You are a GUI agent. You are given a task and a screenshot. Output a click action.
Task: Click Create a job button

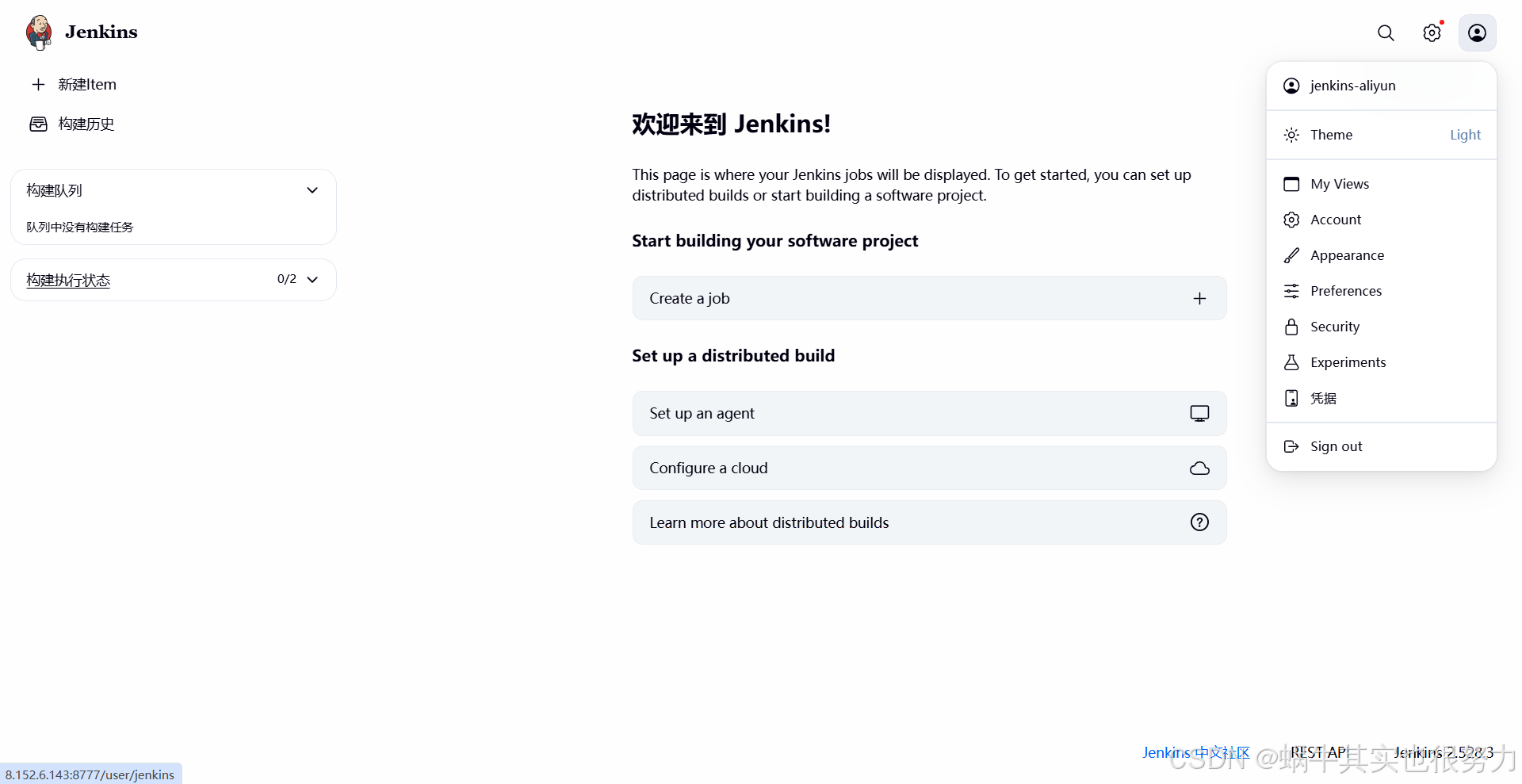(929, 298)
